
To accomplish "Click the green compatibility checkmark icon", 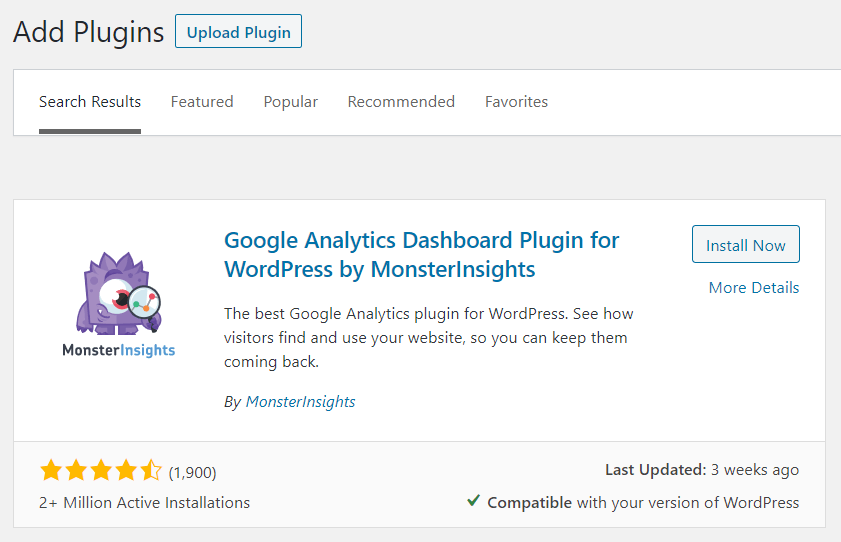I will click(x=473, y=501).
